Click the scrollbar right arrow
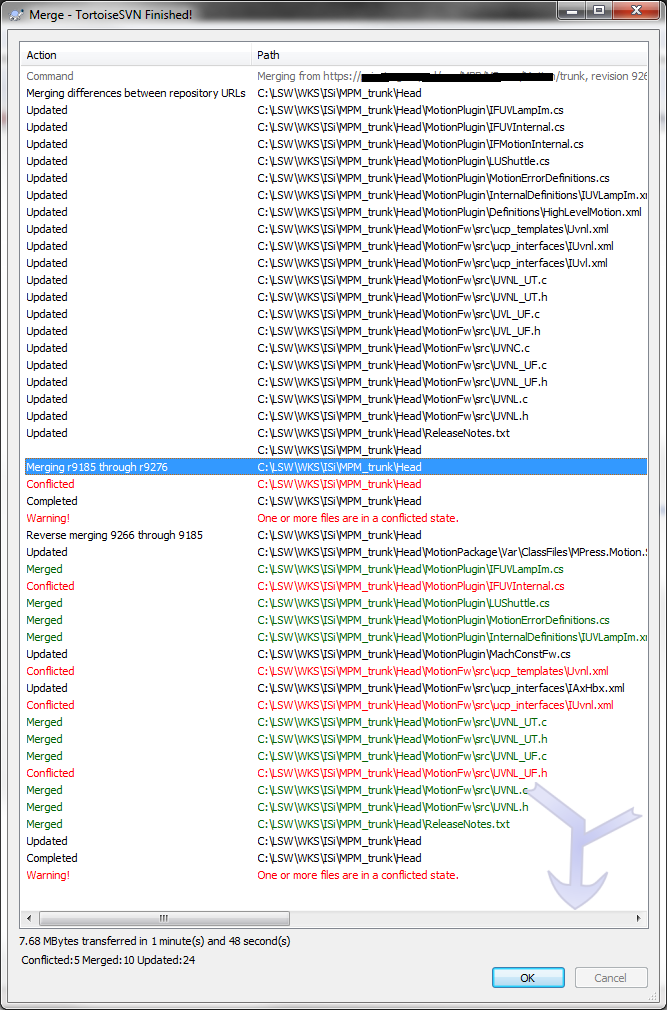This screenshot has height=1010, width=667. point(639,918)
